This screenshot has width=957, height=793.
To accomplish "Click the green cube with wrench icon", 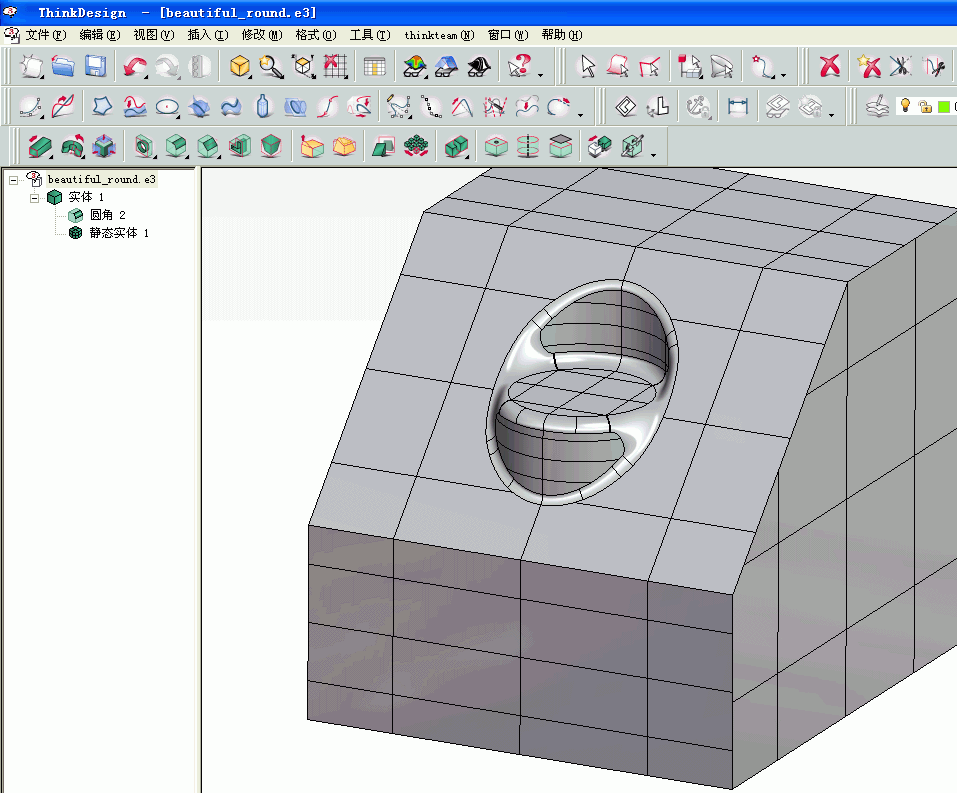I will coord(632,147).
